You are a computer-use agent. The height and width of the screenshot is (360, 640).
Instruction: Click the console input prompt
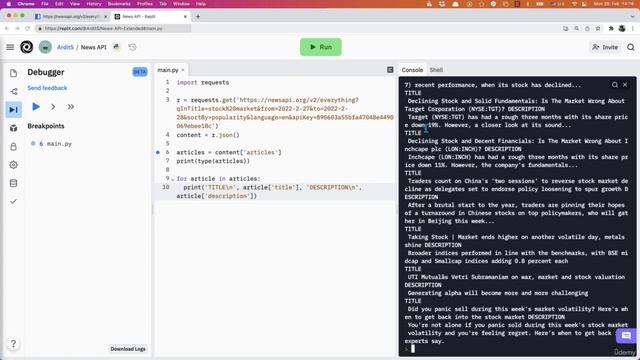coord(413,349)
